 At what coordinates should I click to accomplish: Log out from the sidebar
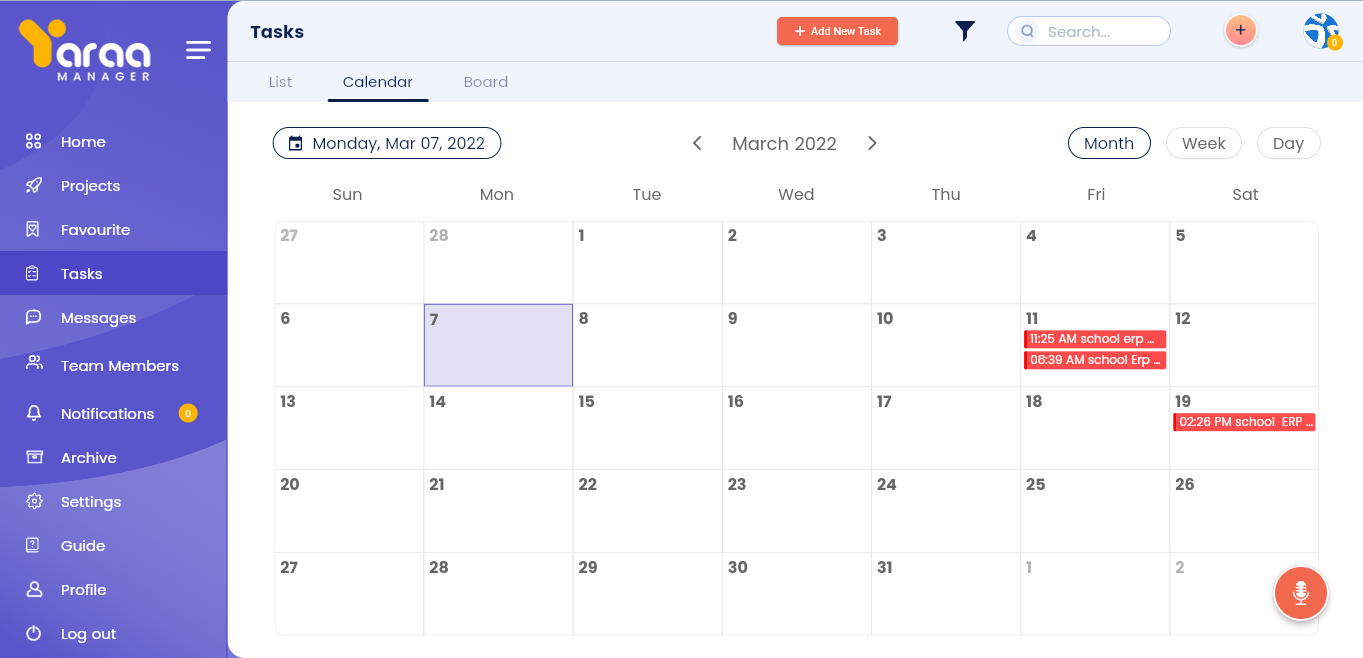pyautogui.click(x=88, y=634)
